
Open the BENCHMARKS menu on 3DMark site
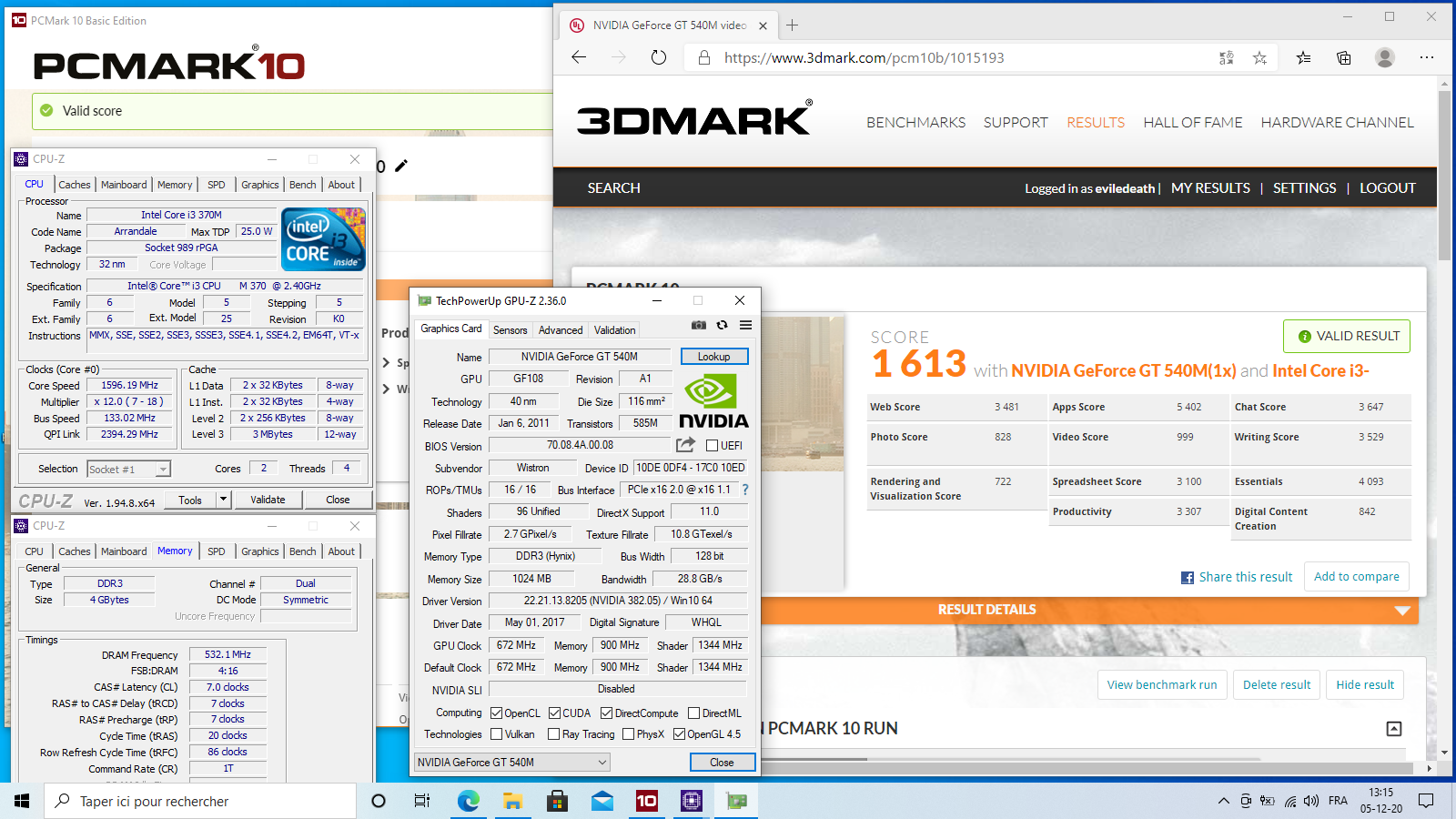(x=915, y=122)
